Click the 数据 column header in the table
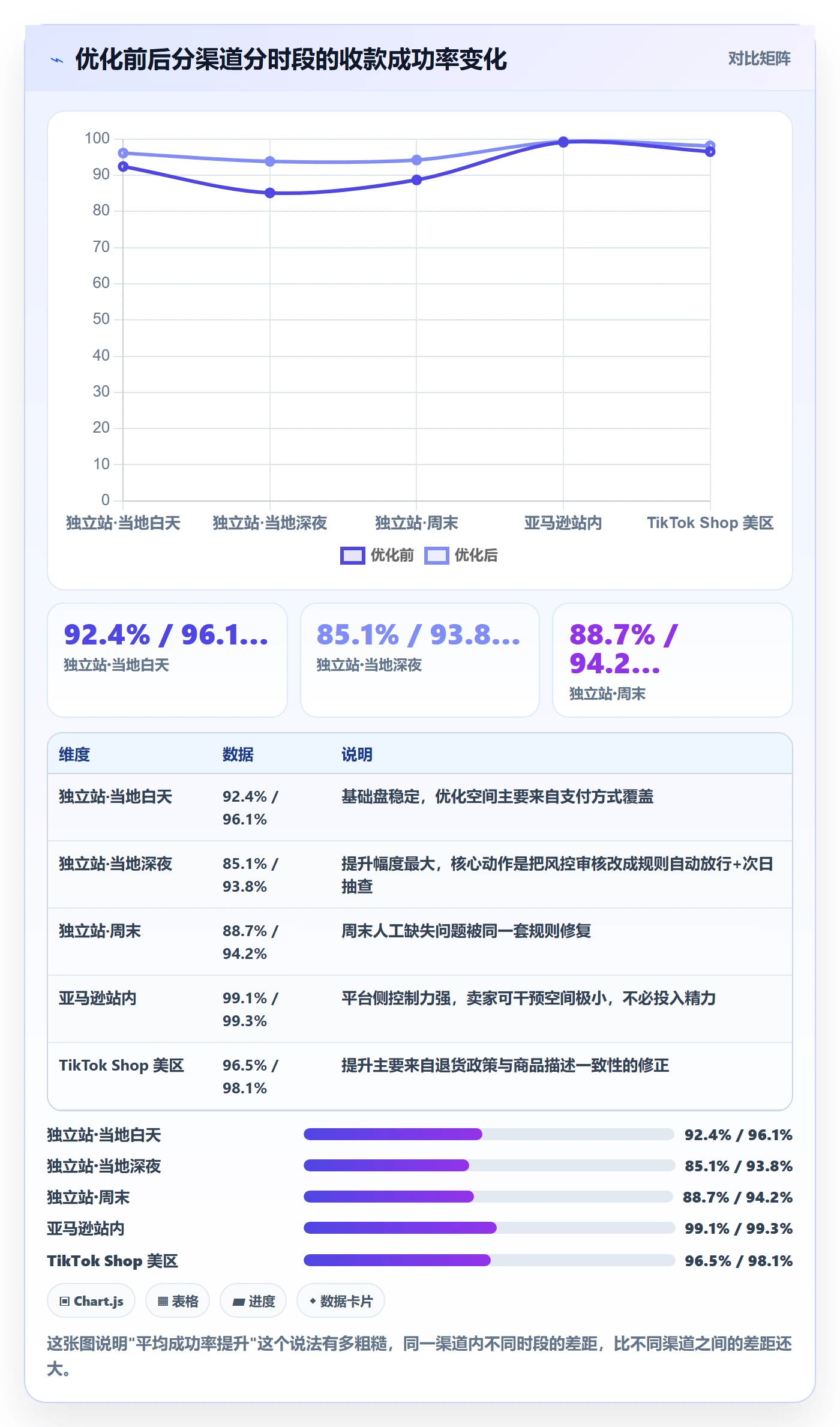 pos(238,754)
